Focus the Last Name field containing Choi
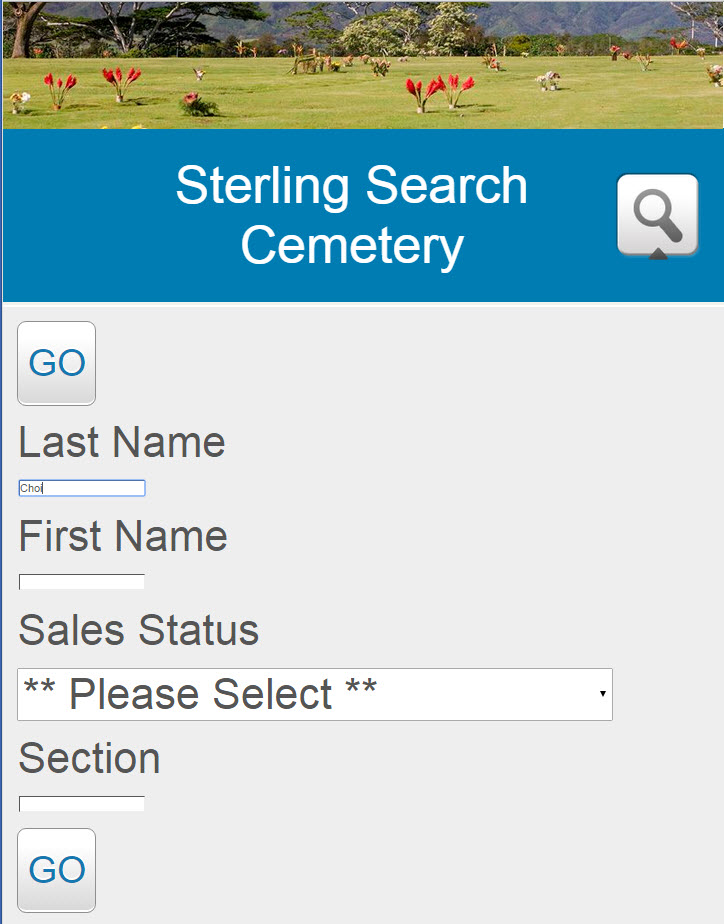724x924 pixels. click(82, 488)
